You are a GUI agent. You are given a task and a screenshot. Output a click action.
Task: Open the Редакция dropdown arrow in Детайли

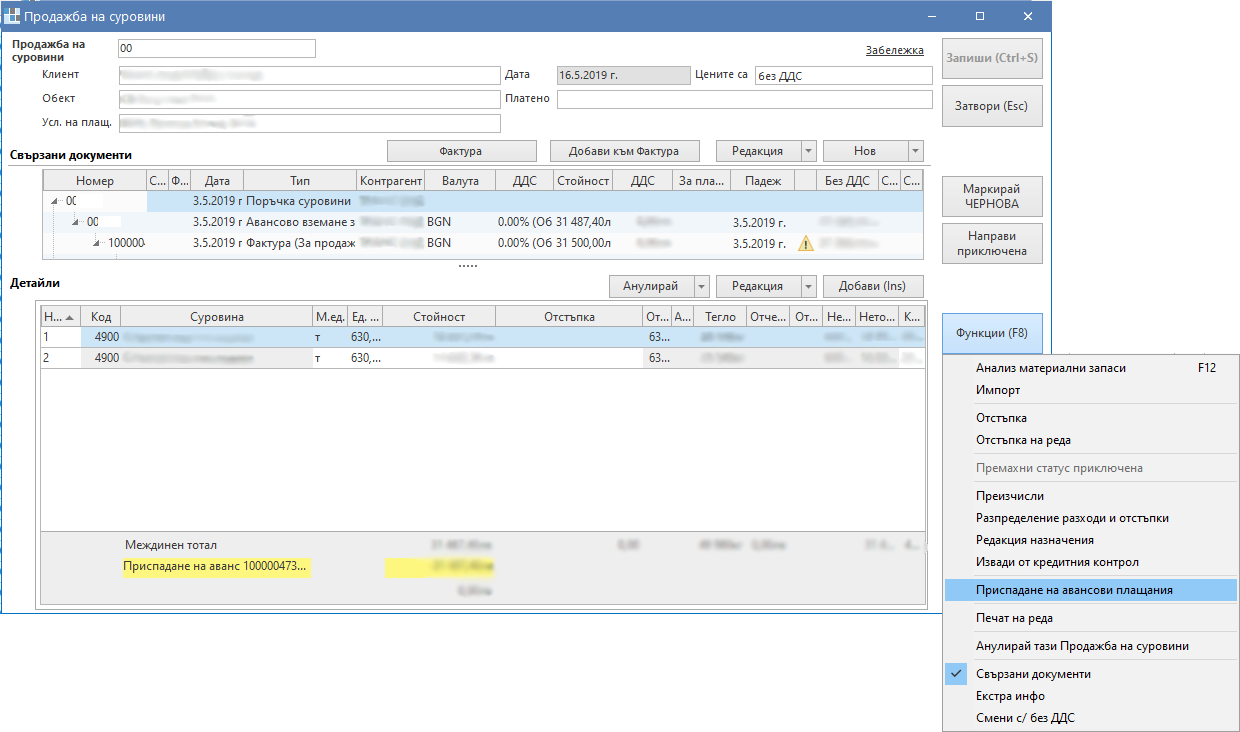point(807,286)
